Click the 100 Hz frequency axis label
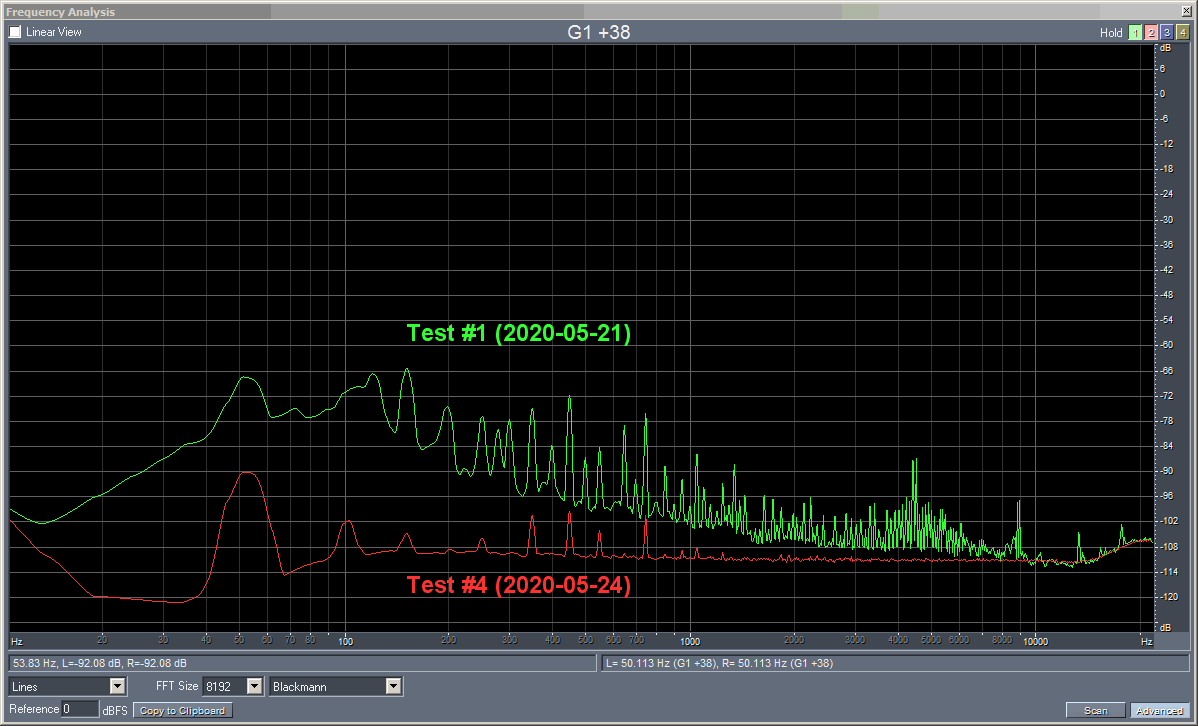Image resolution: width=1198 pixels, height=726 pixels. pyautogui.click(x=345, y=642)
